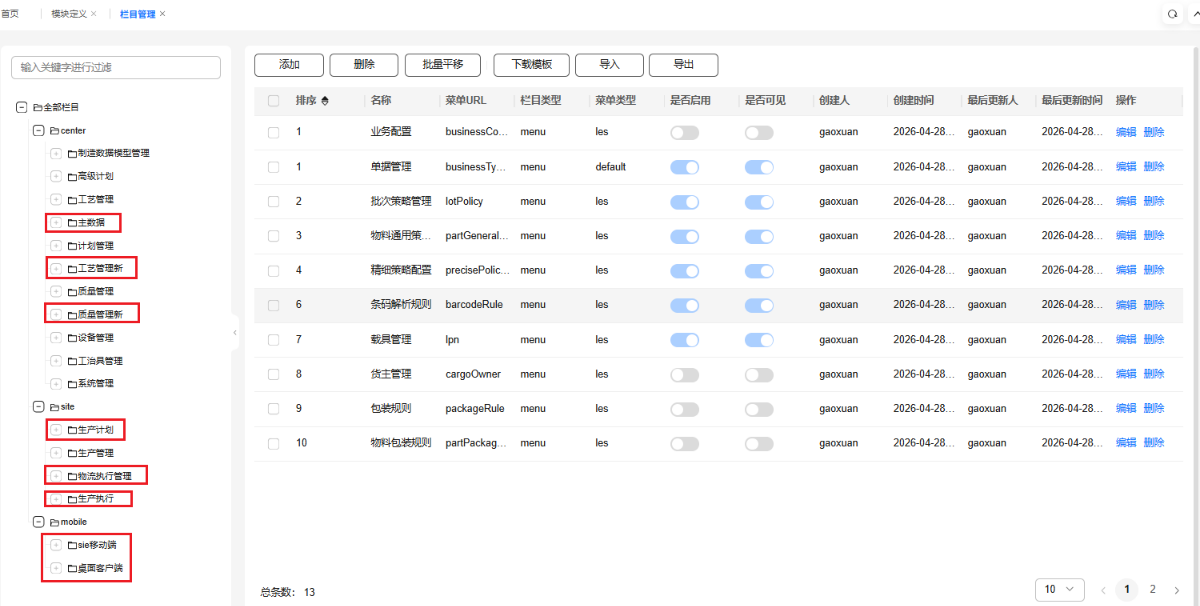Image resolution: width=1200 pixels, height=606 pixels.
Task: Open the page size dropdown showing 10
Action: (1060, 589)
